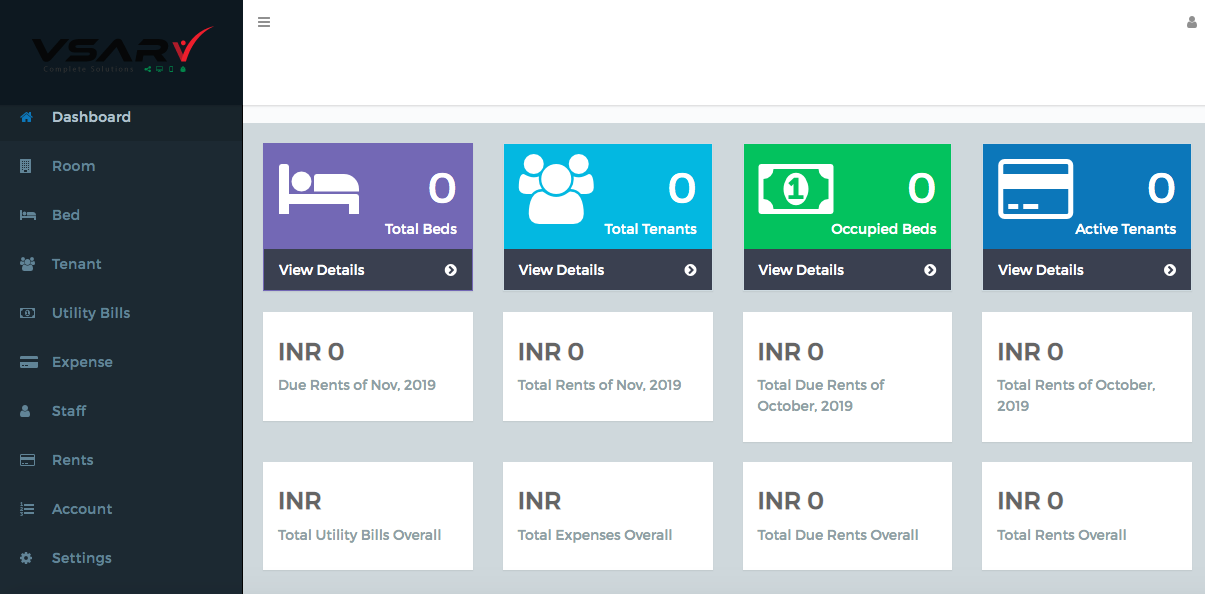
Task: Expand Active Tenants details arrow
Action: [x=1170, y=270]
